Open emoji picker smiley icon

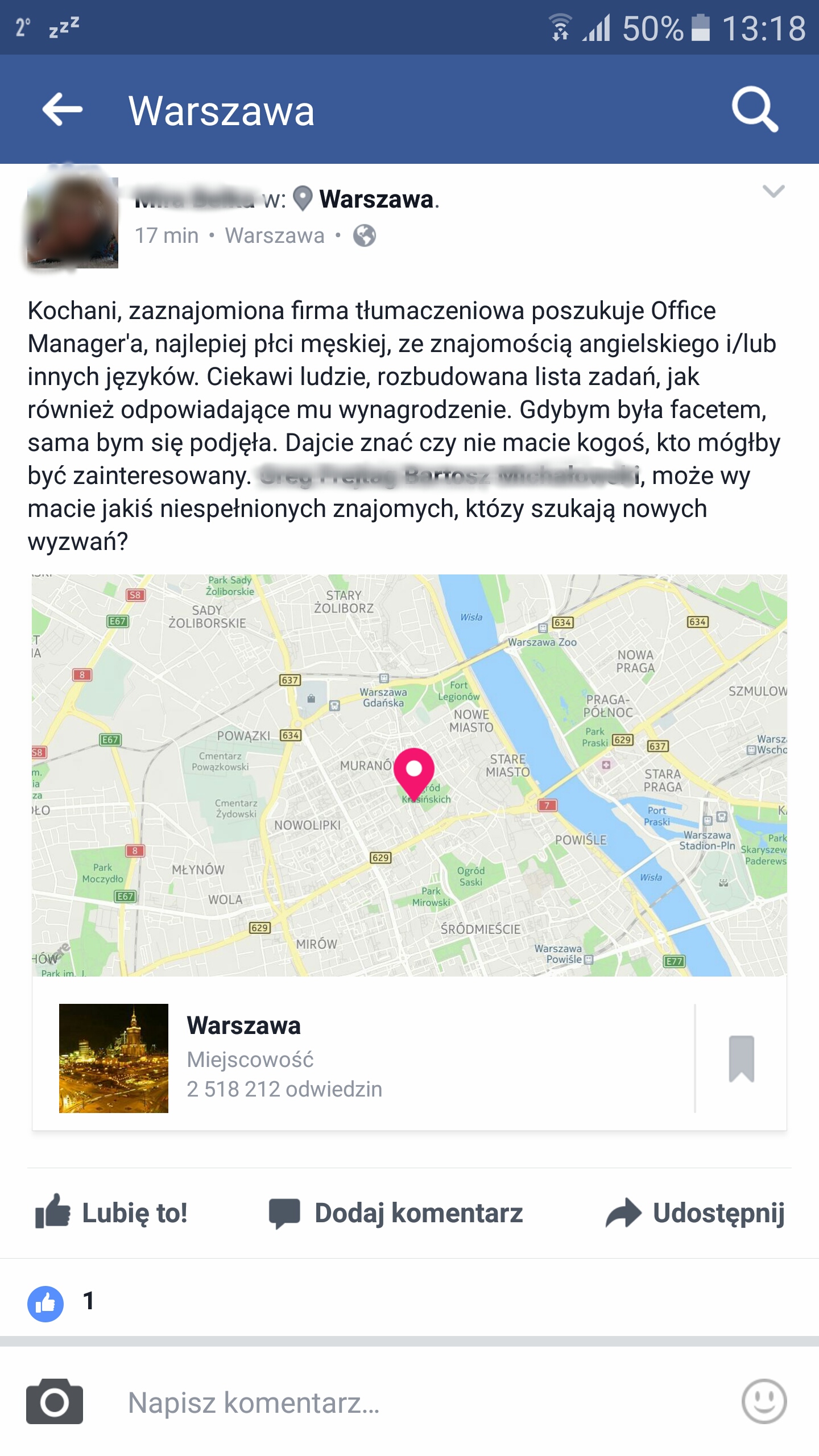pyautogui.click(x=764, y=1401)
